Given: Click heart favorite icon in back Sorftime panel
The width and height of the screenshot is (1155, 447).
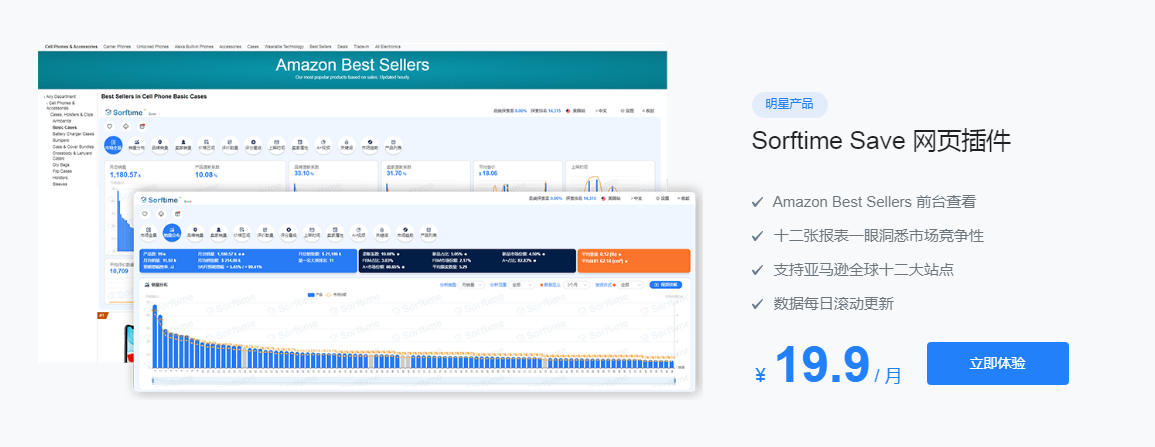Looking at the screenshot, I should (x=110, y=126).
